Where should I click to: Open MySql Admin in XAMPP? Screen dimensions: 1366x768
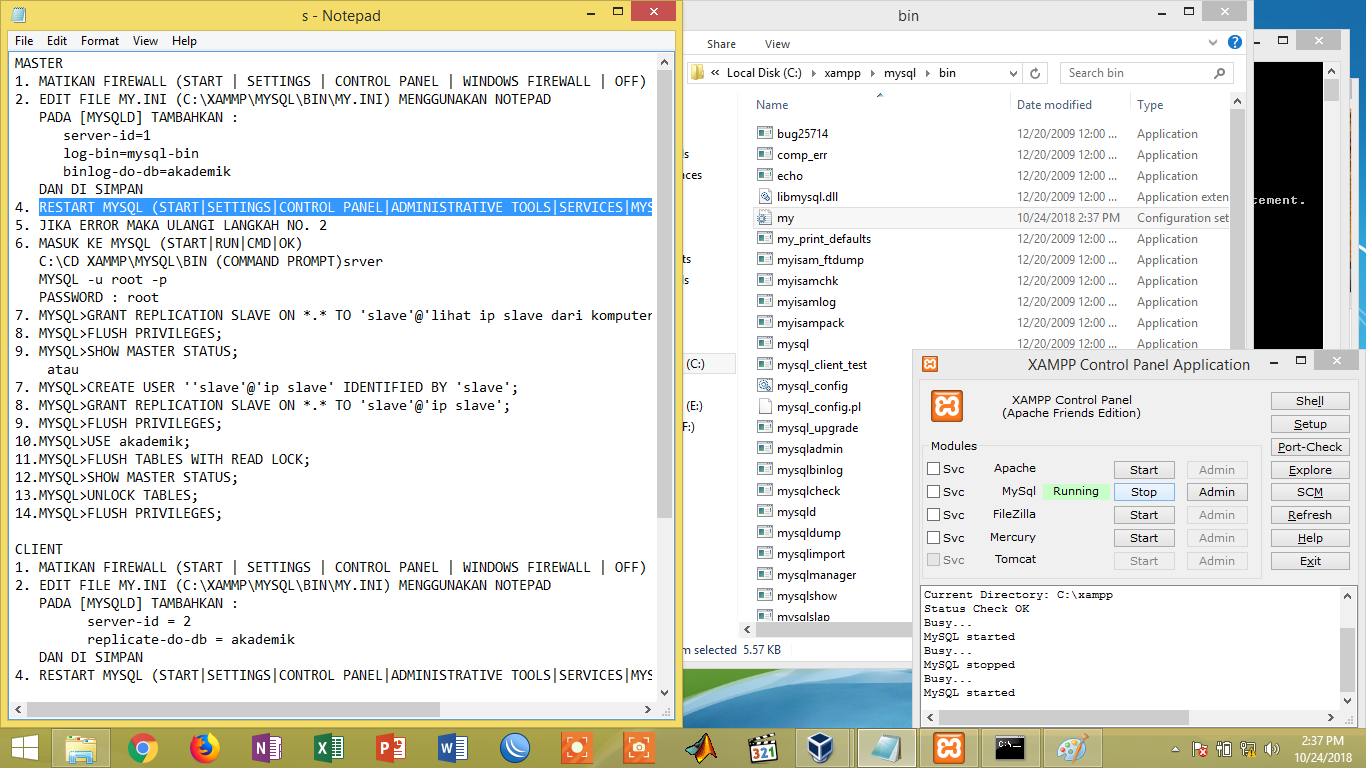pos(1217,492)
